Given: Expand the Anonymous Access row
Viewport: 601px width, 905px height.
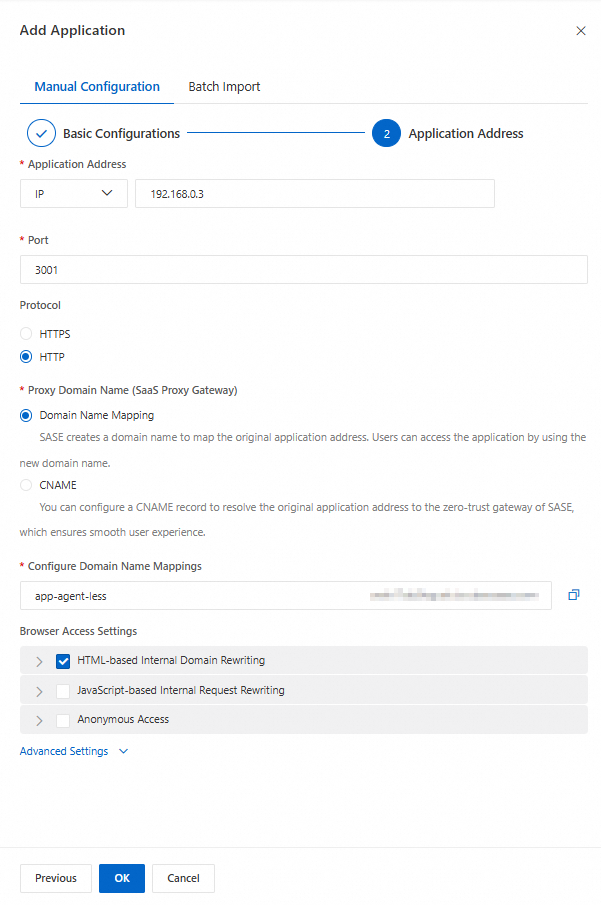Looking at the screenshot, I should click(x=39, y=720).
